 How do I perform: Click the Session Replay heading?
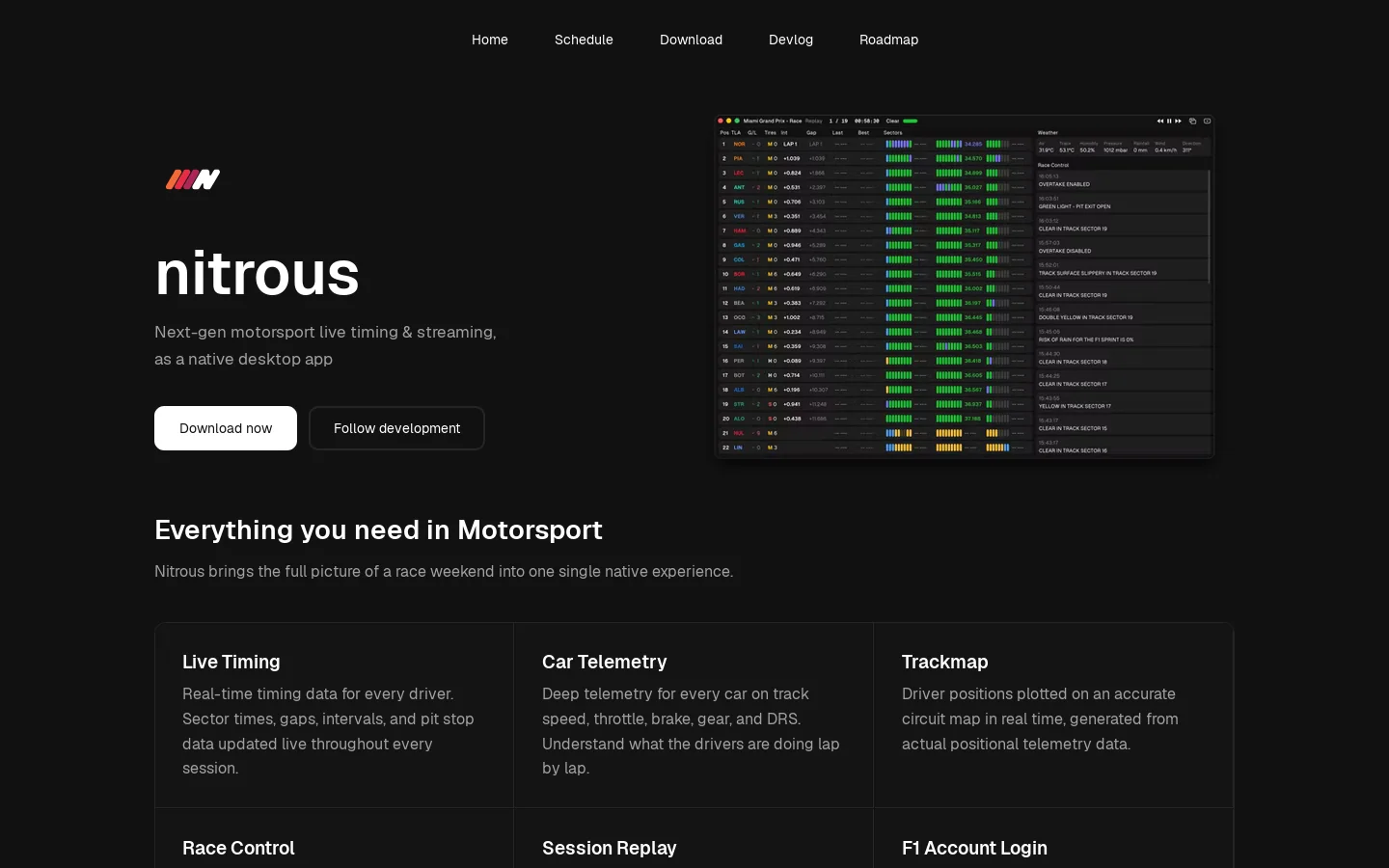(610, 848)
